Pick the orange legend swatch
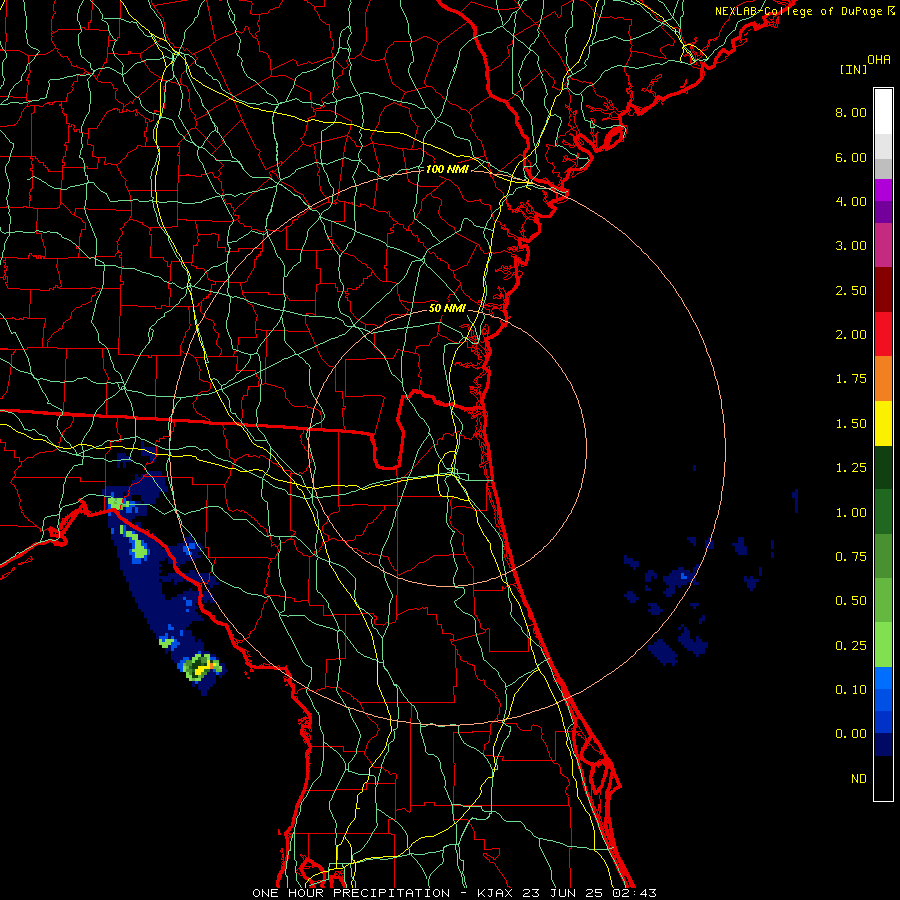 click(883, 379)
